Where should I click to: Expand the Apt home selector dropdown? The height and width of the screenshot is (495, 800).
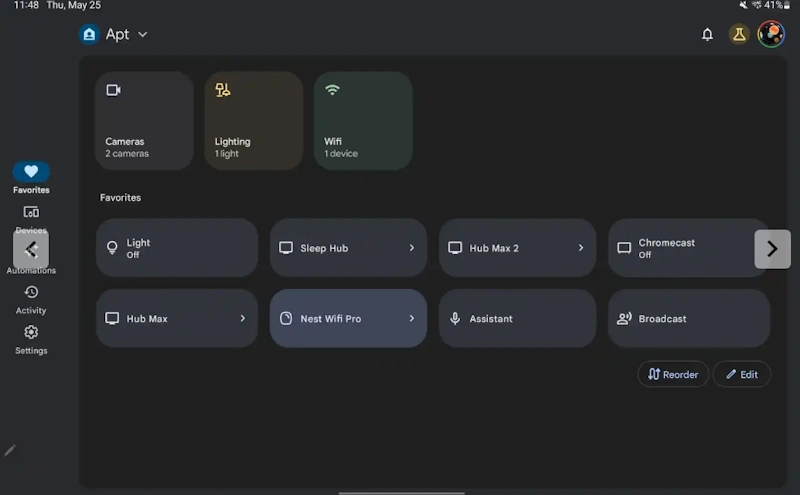click(143, 34)
